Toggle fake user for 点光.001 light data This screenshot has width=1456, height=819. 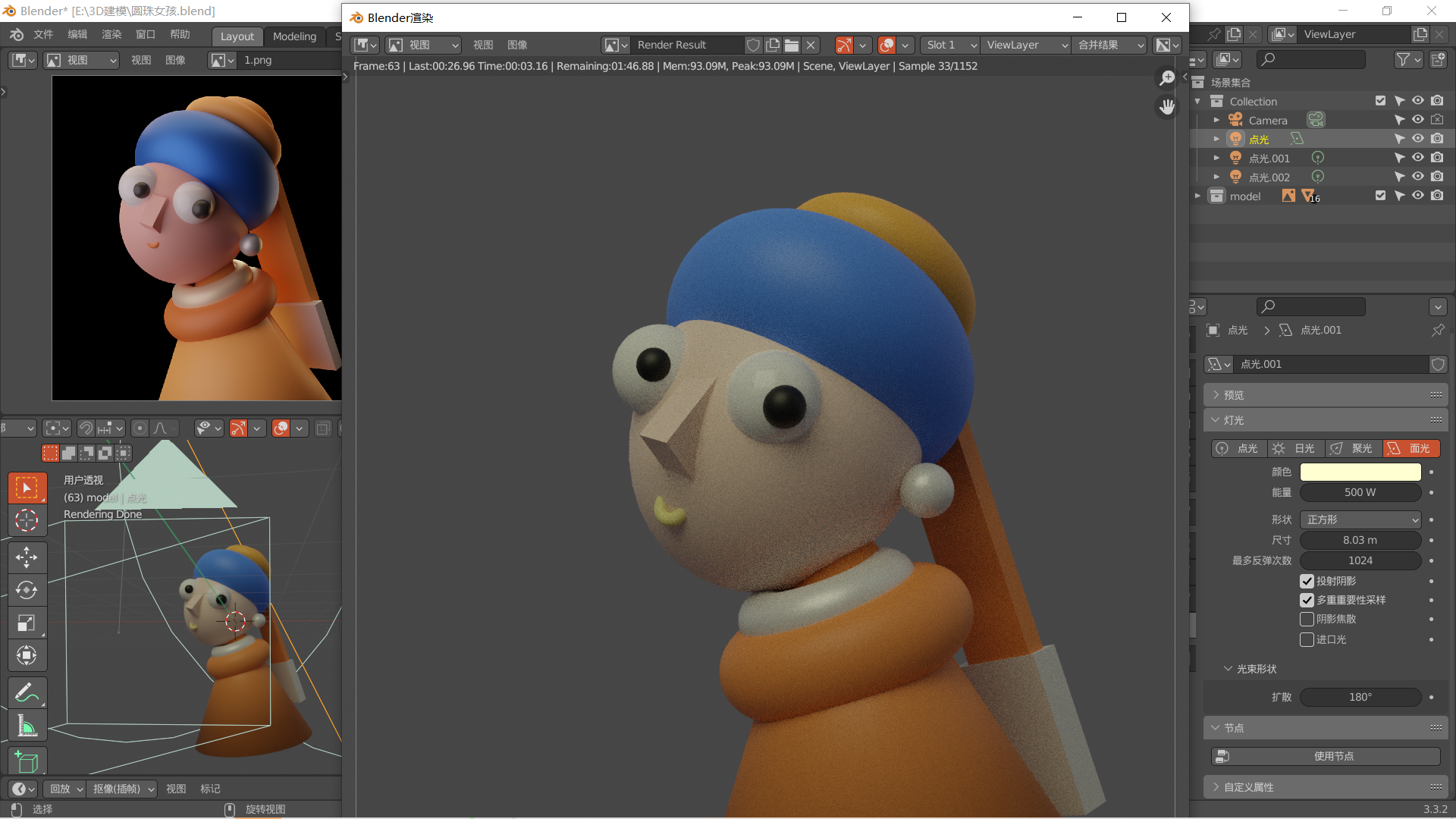(x=1438, y=364)
